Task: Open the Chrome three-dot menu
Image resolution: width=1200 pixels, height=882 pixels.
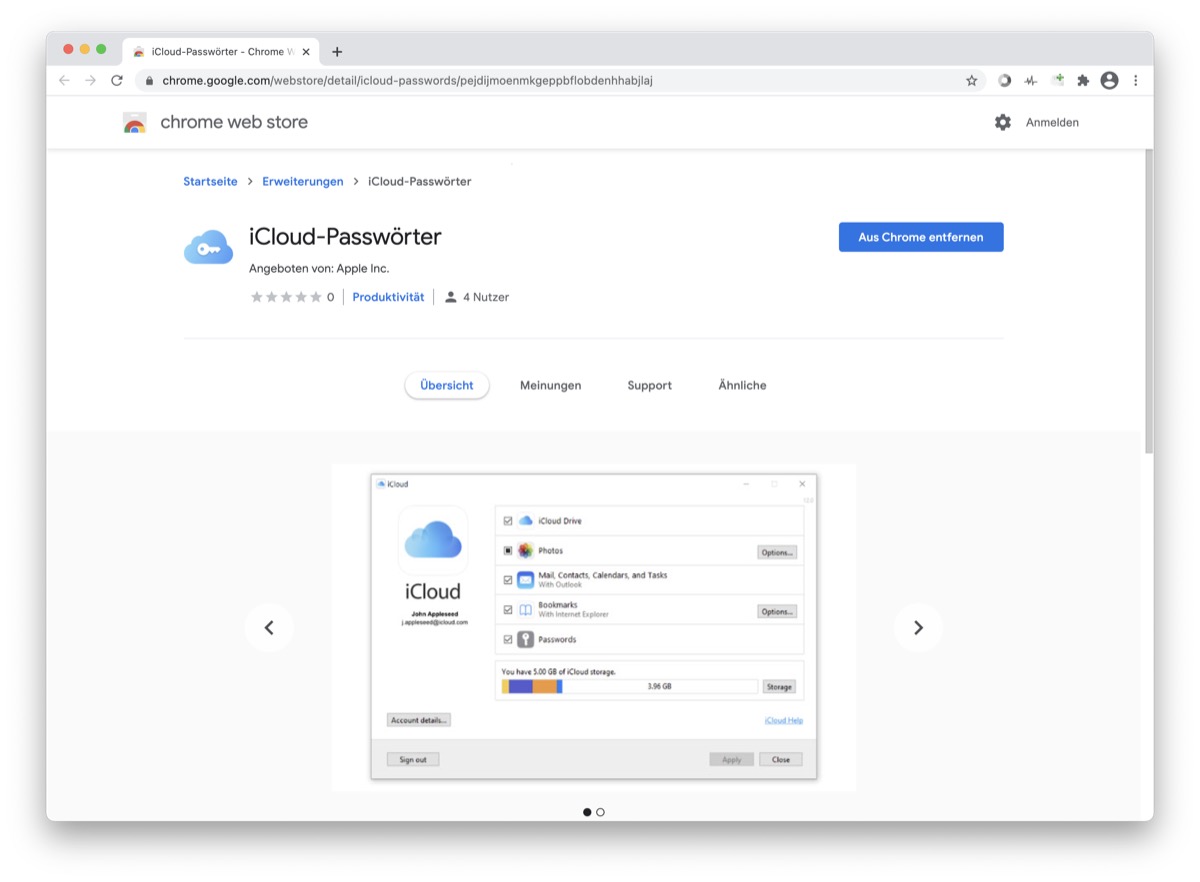Action: coord(1136,81)
